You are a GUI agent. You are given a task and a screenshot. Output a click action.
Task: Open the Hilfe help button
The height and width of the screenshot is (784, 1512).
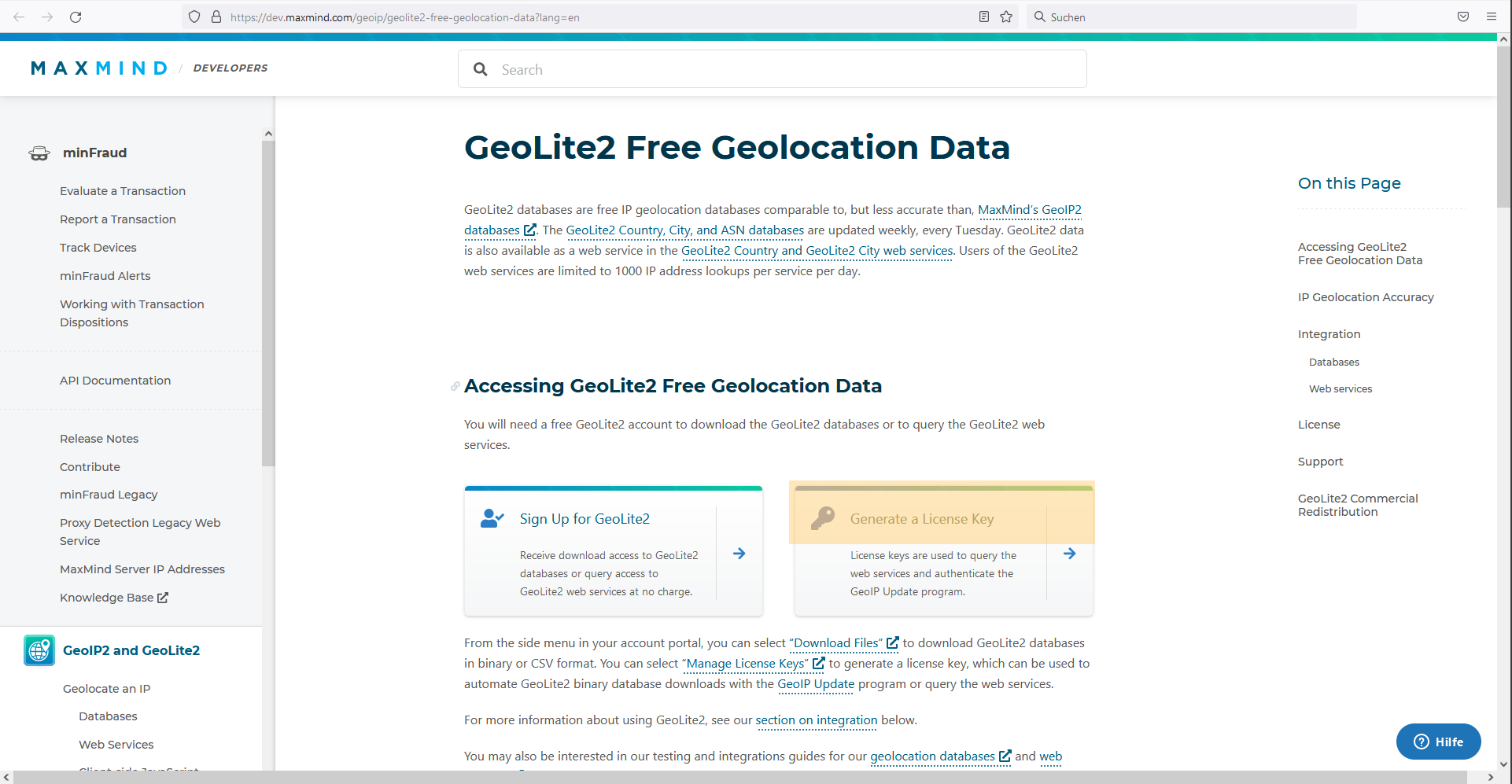click(x=1438, y=742)
